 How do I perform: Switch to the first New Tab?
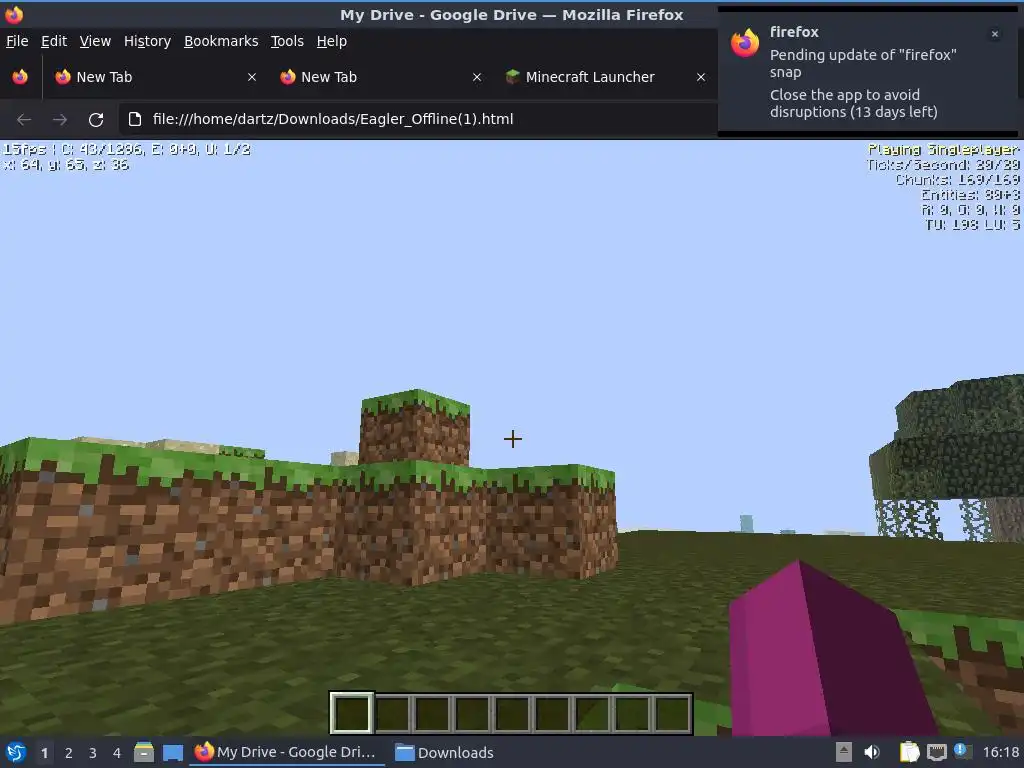(x=155, y=77)
